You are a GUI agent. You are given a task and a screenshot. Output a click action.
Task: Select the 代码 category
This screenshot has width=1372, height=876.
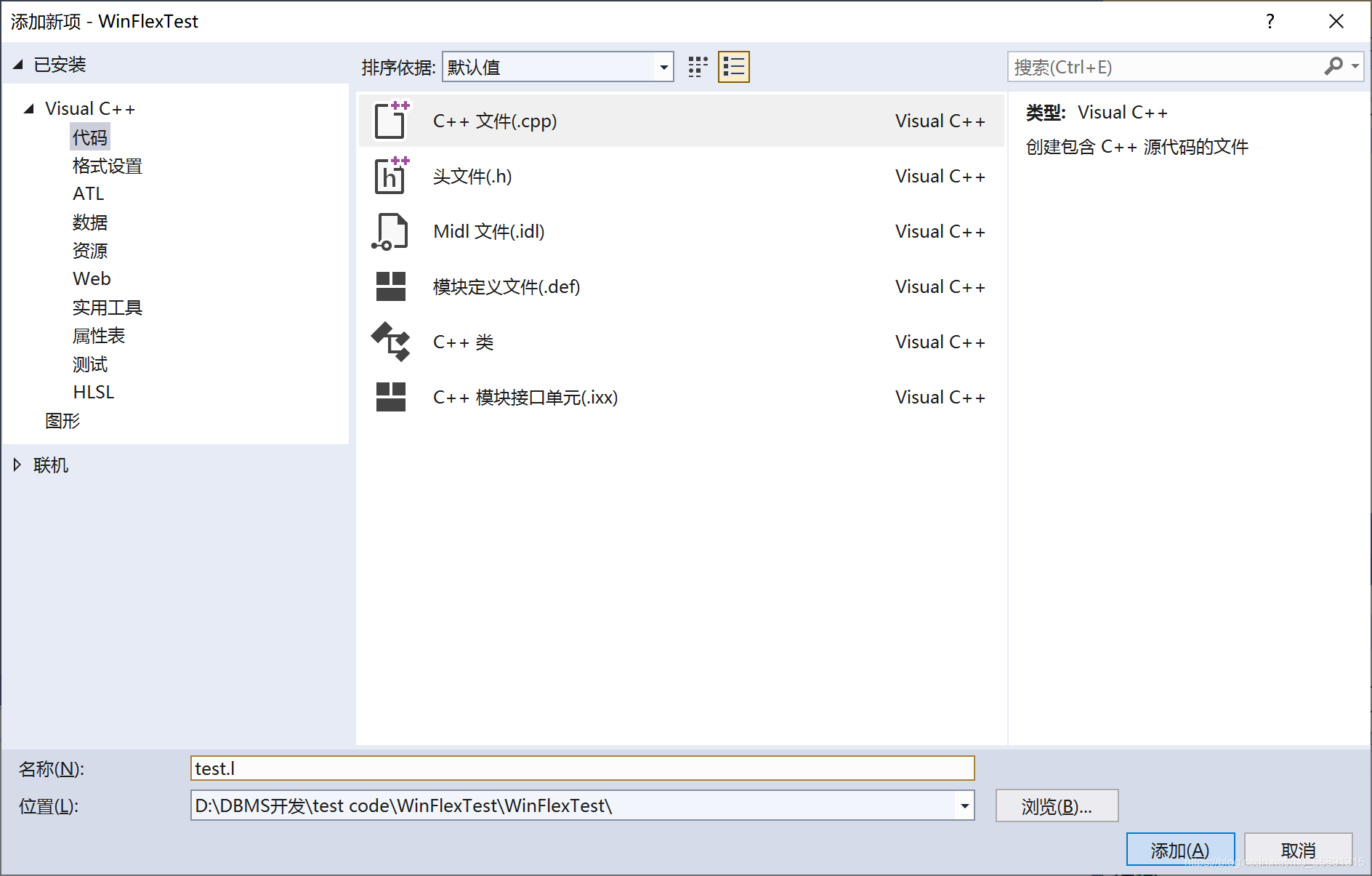click(90, 137)
